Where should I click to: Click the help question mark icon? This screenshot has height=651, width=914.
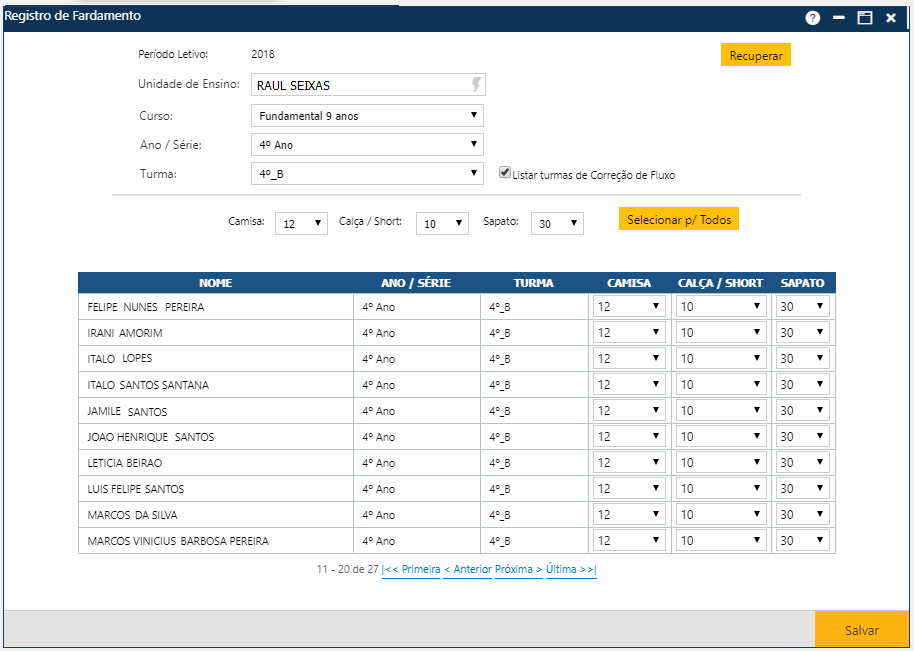813,18
